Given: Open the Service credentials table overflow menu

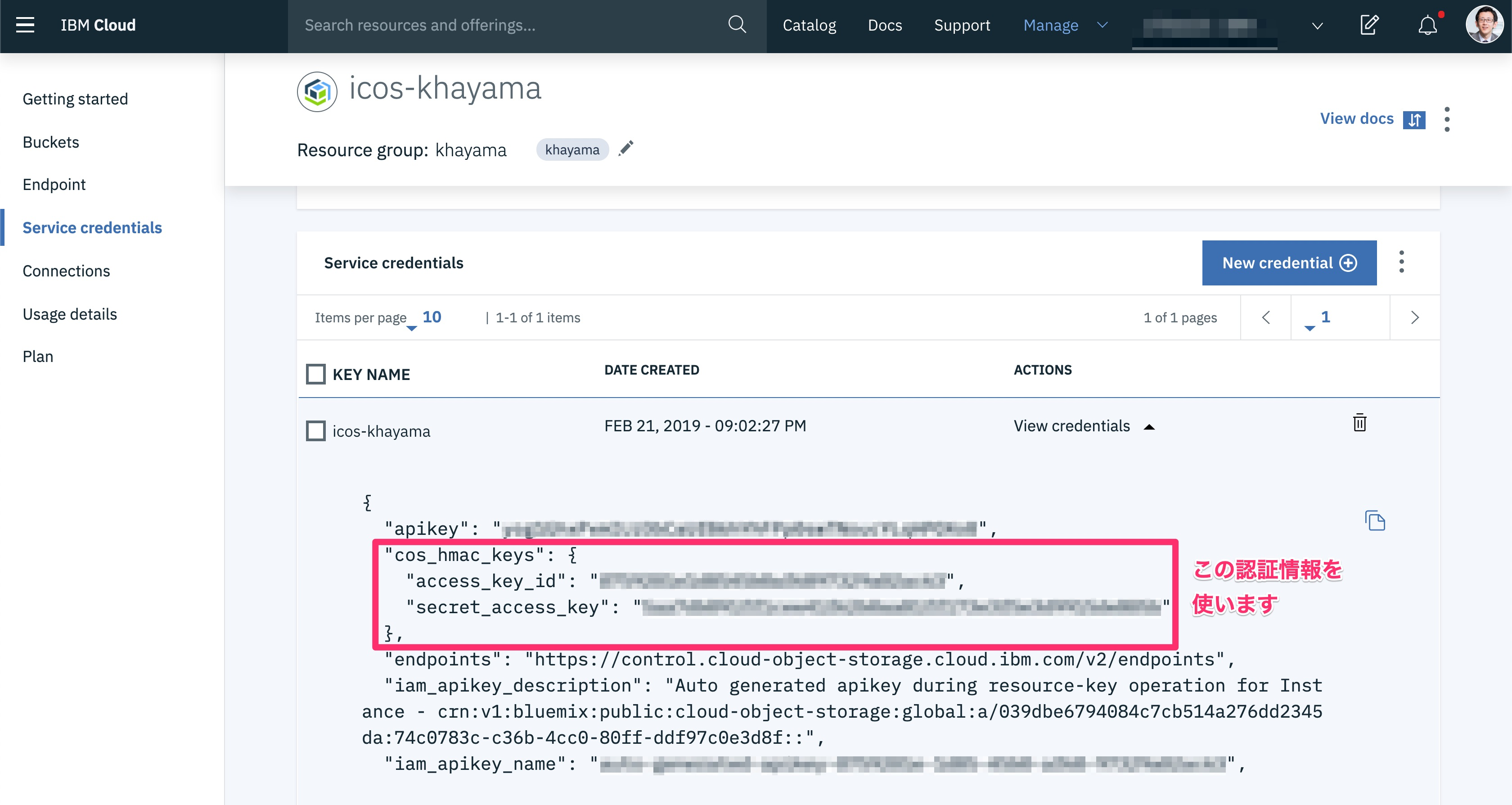Looking at the screenshot, I should click(x=1402, y=262).
